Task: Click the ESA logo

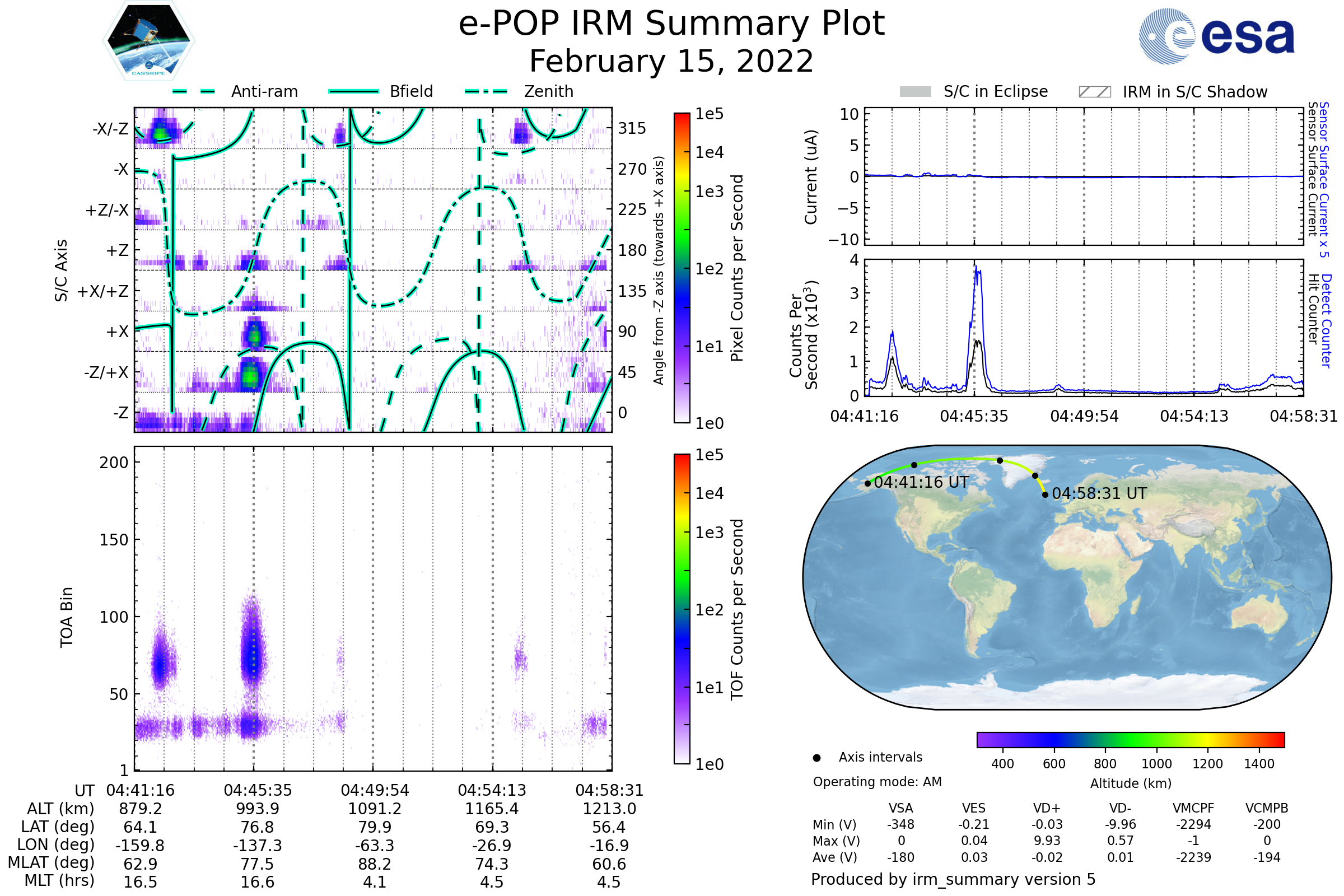Action: pos(1216,36)
